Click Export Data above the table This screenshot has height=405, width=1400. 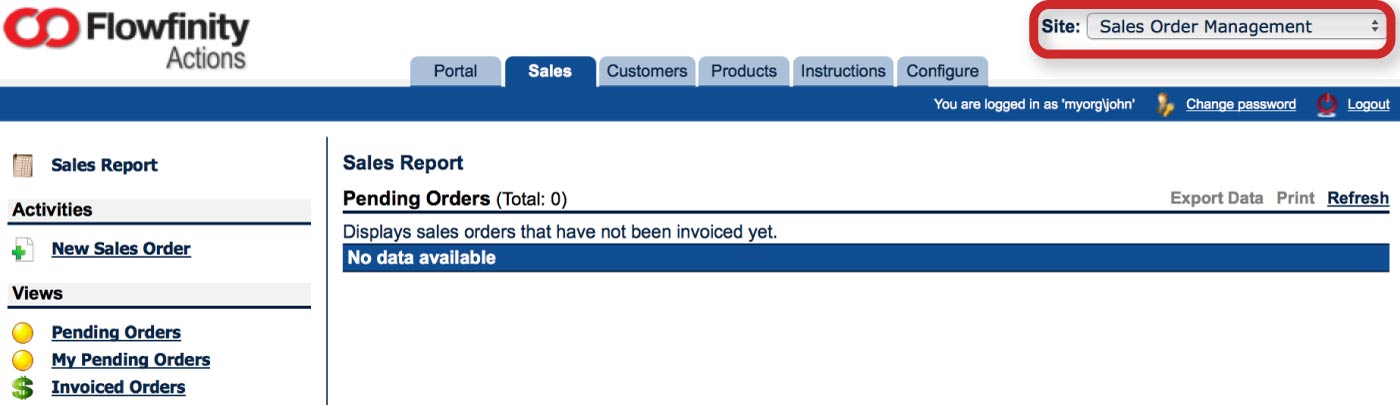coord(1217,198)
